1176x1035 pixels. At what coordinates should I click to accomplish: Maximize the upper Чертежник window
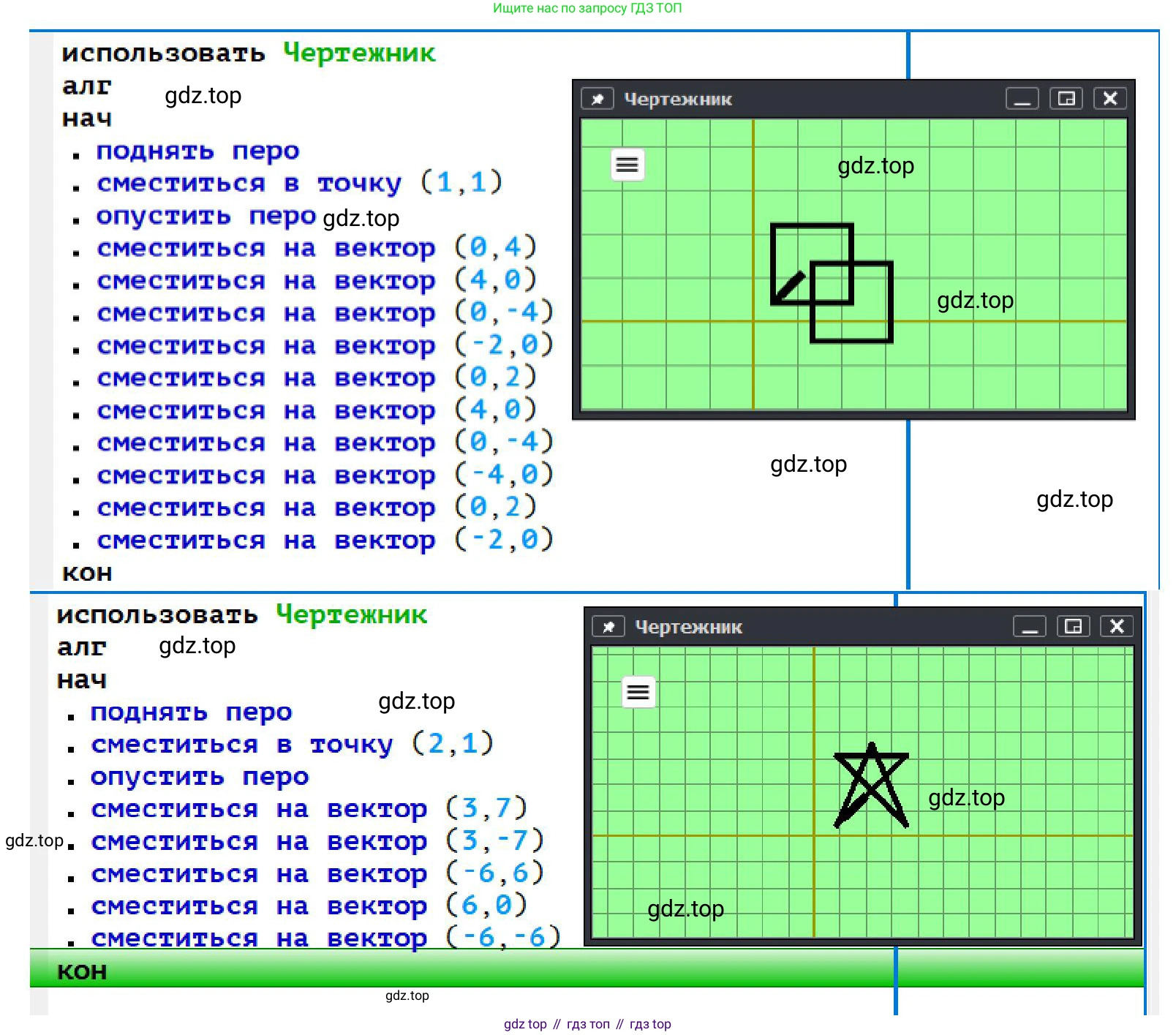coord(1066,99)
